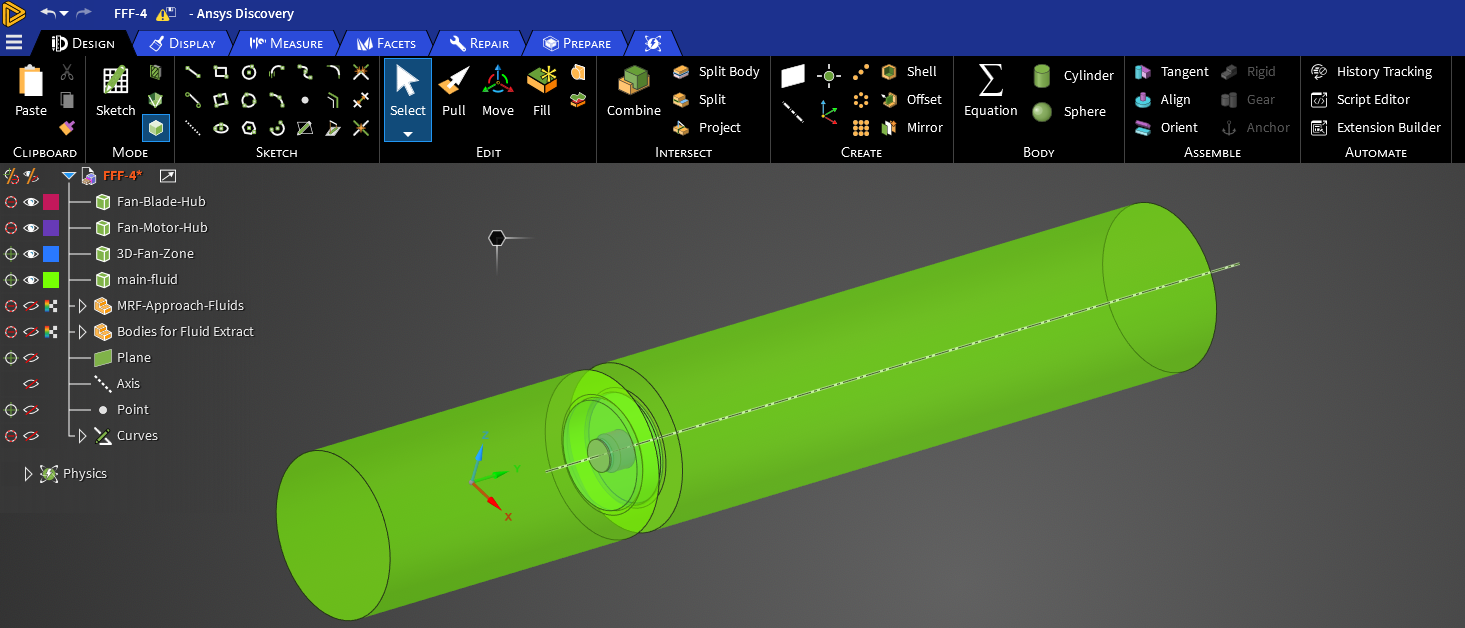This screenshot has height=628, width=1465.
Task: Activate the Move tool
Action: pos(497,92)
